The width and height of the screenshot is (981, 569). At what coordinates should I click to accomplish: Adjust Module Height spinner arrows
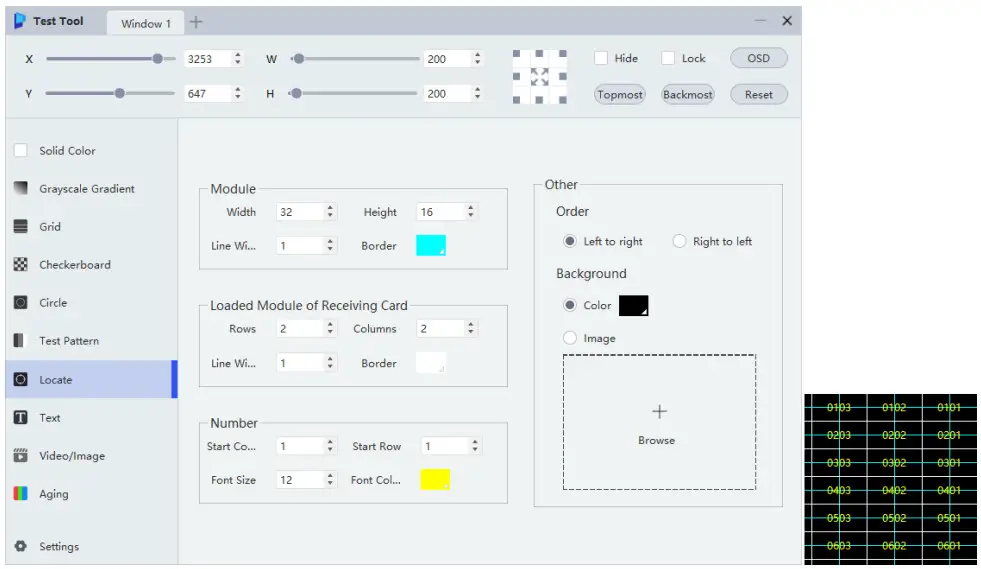tap(470, 212)
